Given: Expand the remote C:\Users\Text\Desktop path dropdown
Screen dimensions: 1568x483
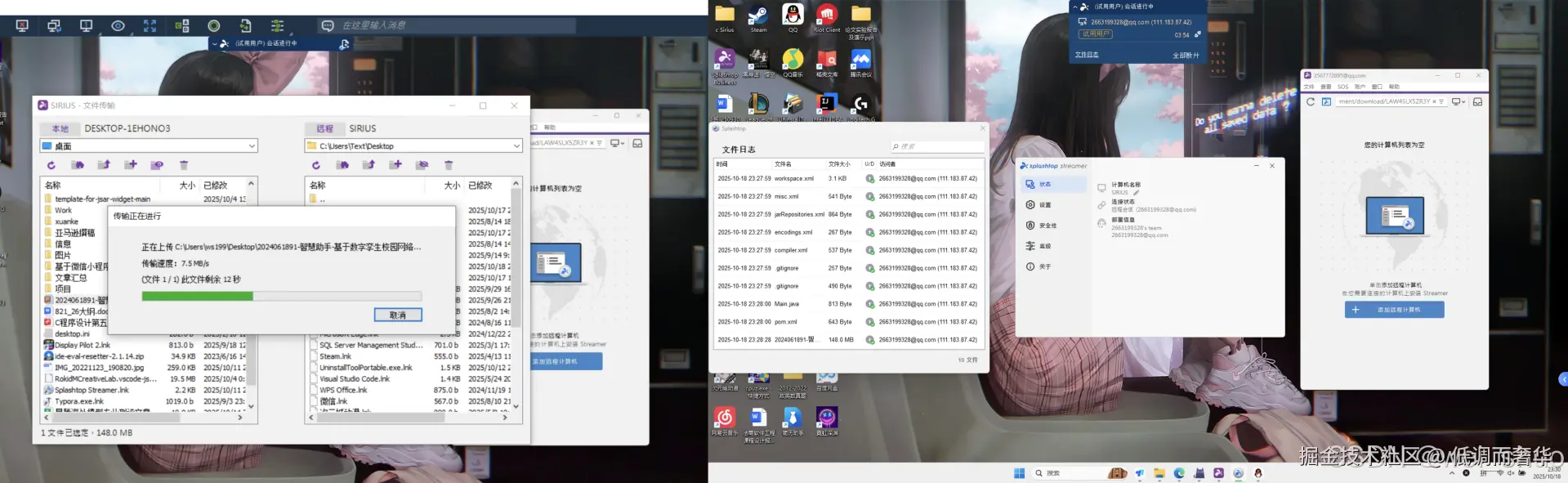Looking at the screenshot, I should 516,146.
